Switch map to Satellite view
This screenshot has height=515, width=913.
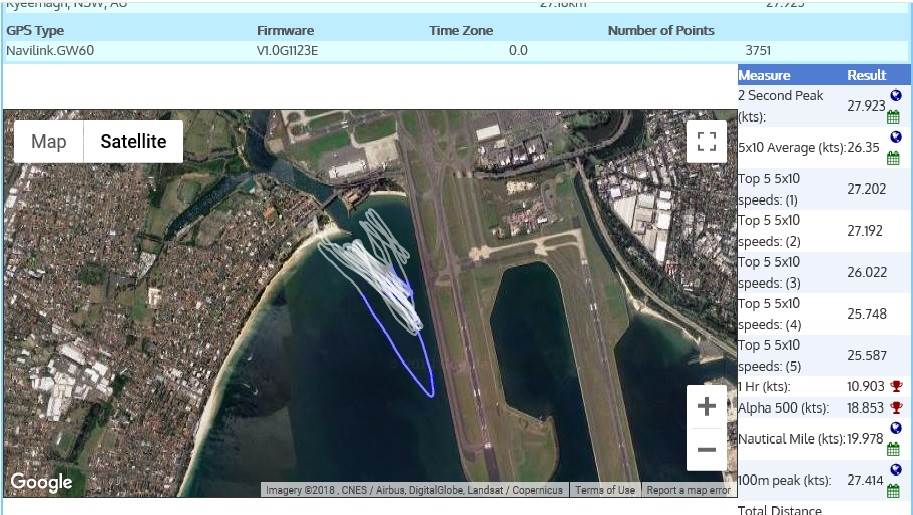pyautogui.click(x=133, y=141)
